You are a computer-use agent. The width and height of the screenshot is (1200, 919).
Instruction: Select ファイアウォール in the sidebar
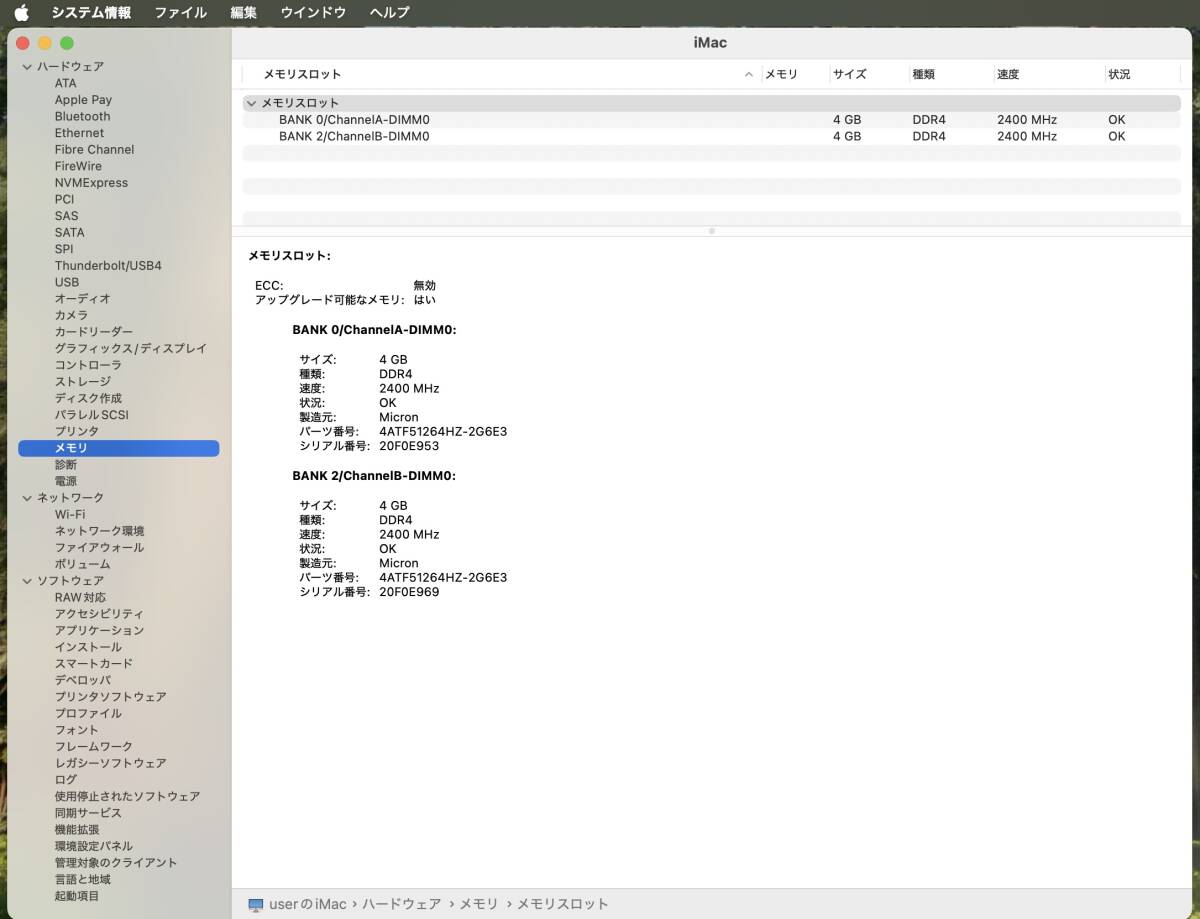pos(99,547)
